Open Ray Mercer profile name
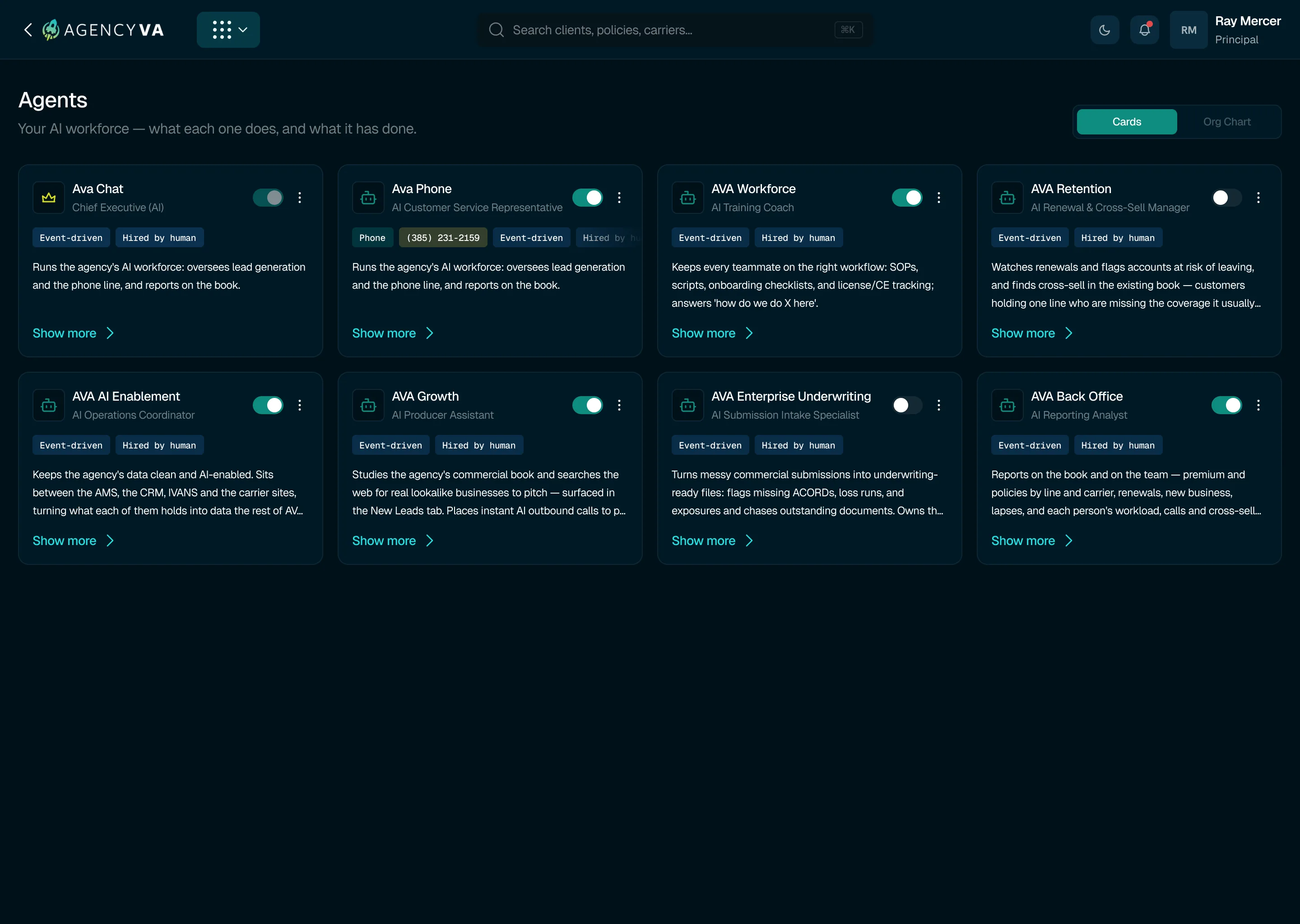The height and width of the screenshot is (924, 1300). click(x=1248, y=21)
